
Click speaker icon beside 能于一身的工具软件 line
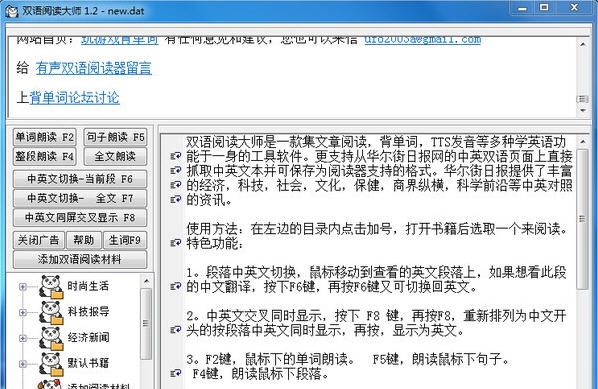click(175, 156)
